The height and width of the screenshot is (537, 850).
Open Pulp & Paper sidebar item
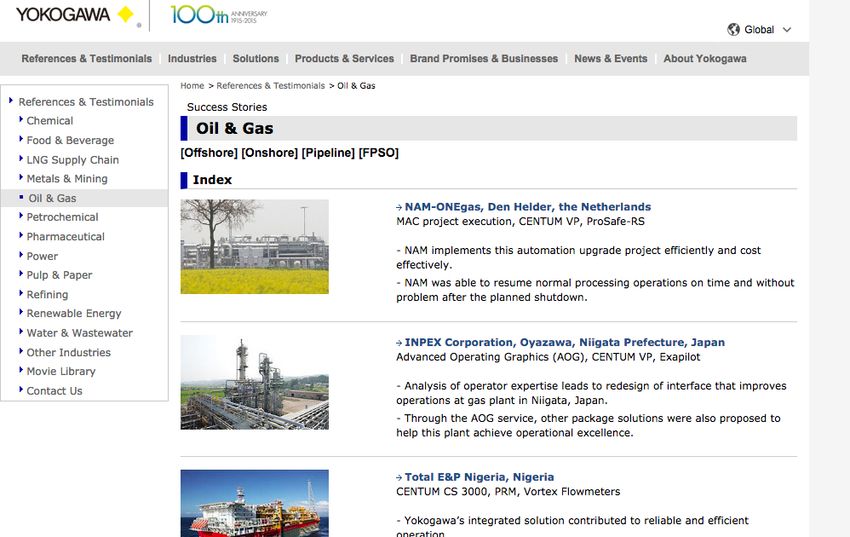coord(60,275)
